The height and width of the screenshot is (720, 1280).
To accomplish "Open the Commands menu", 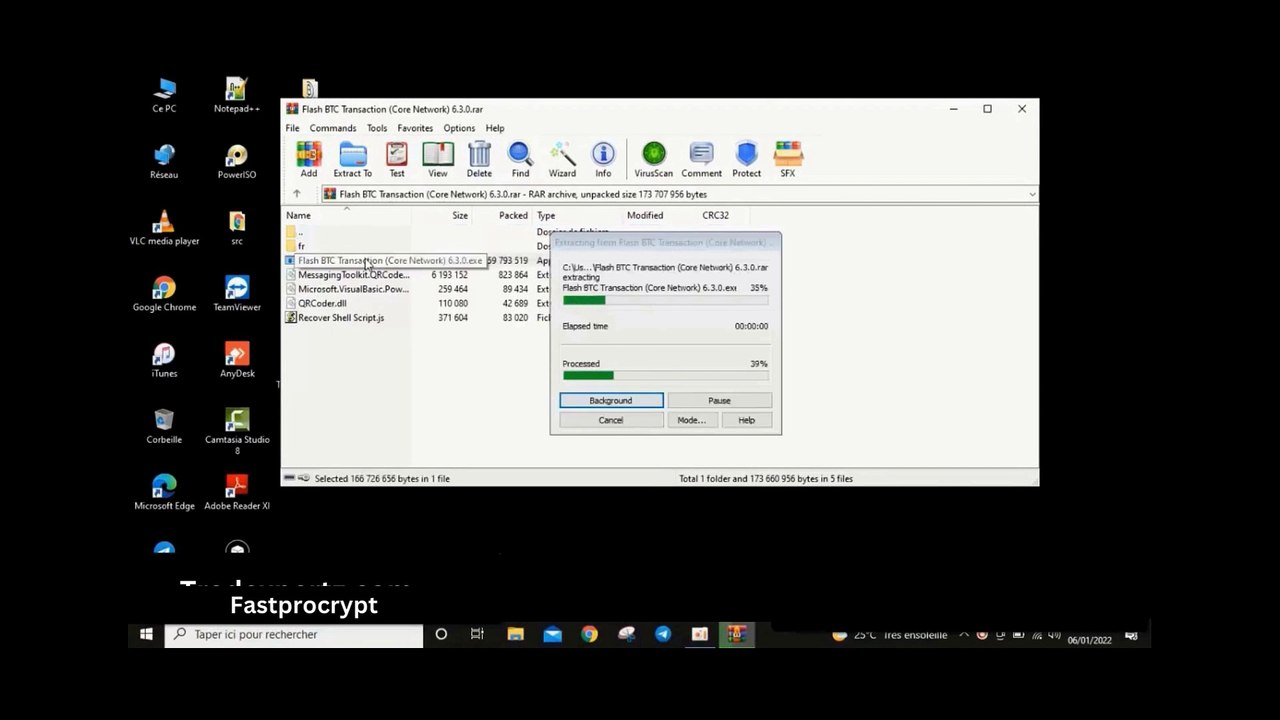I will click(333, 128).
